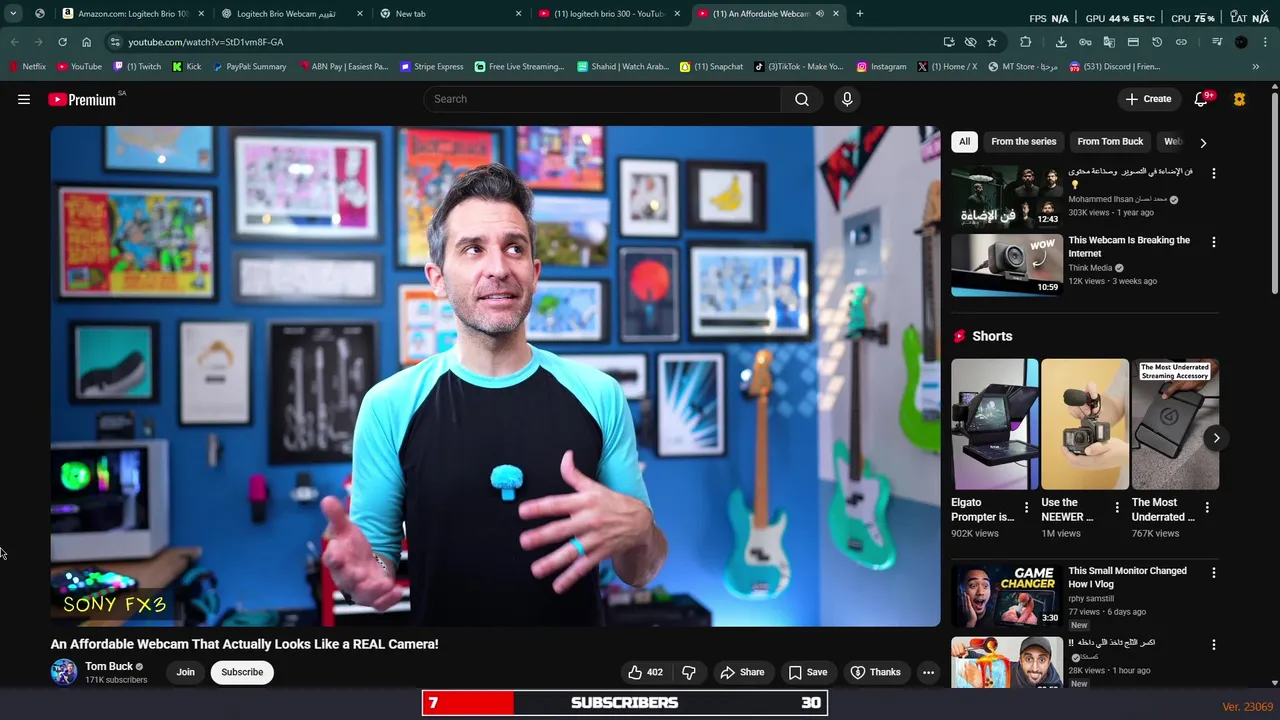The height and width of the screenshot is (720, 1280).
Task: Select the All filter chip
Action: click(x=964, y=142)
